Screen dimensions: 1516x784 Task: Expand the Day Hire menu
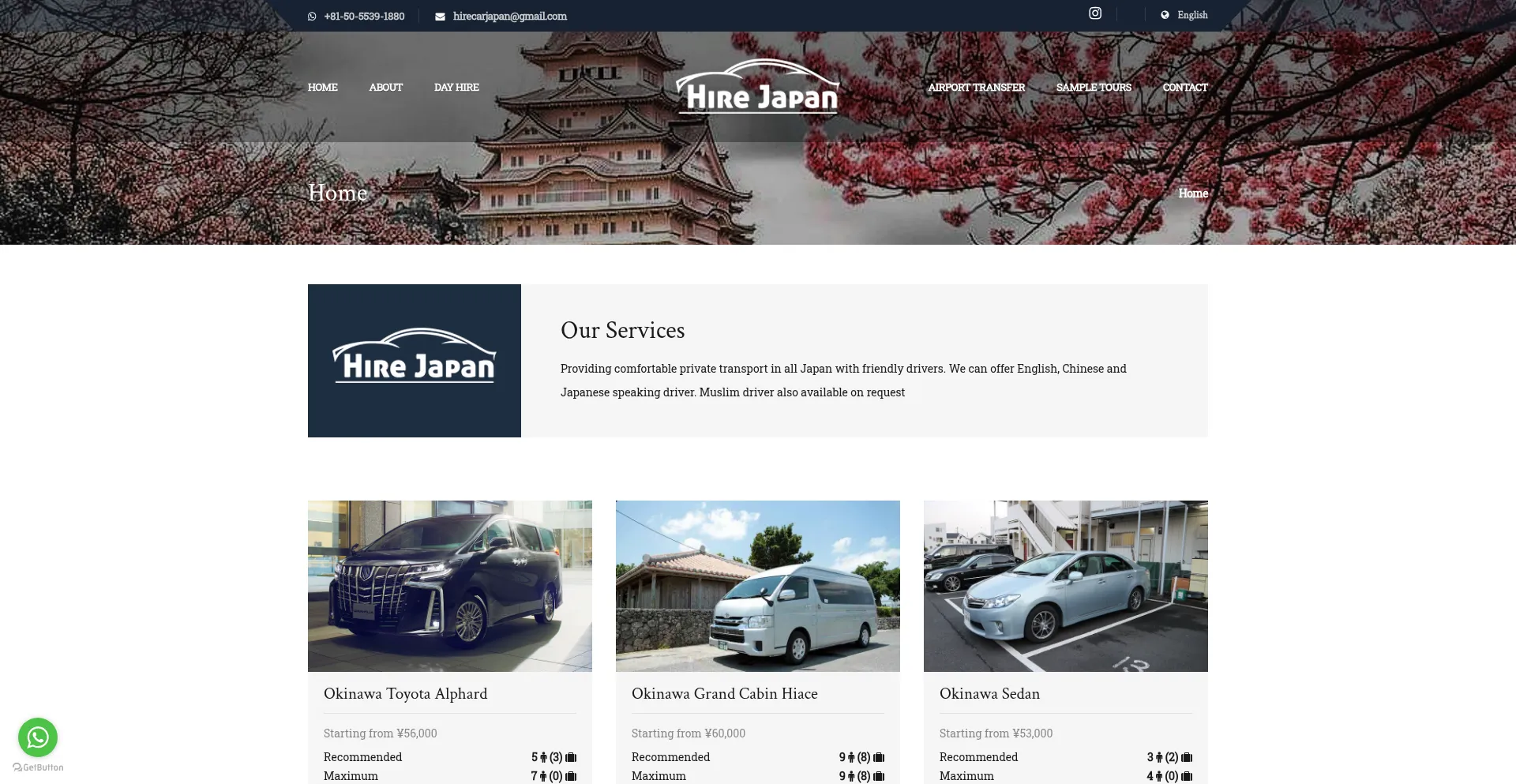(x=456, y=88)
